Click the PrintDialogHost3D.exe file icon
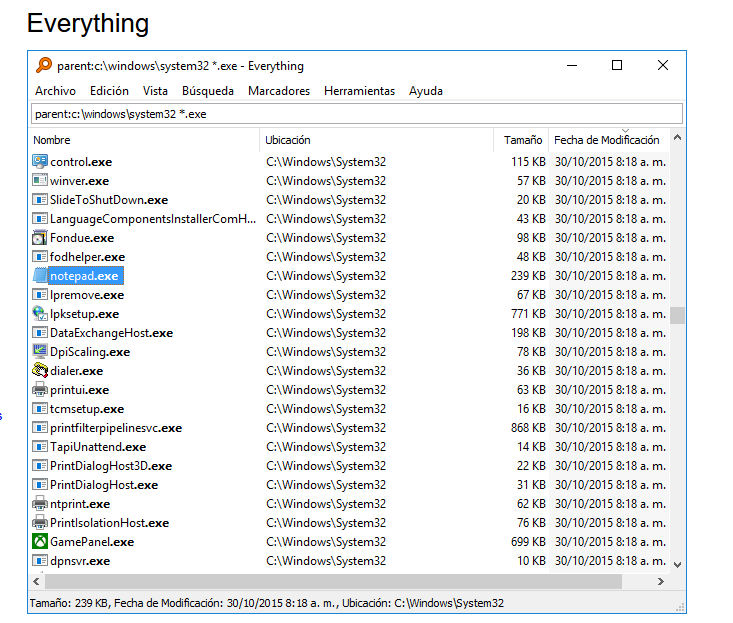The width and height of the screenshot is (733, 623). [40, 466]
